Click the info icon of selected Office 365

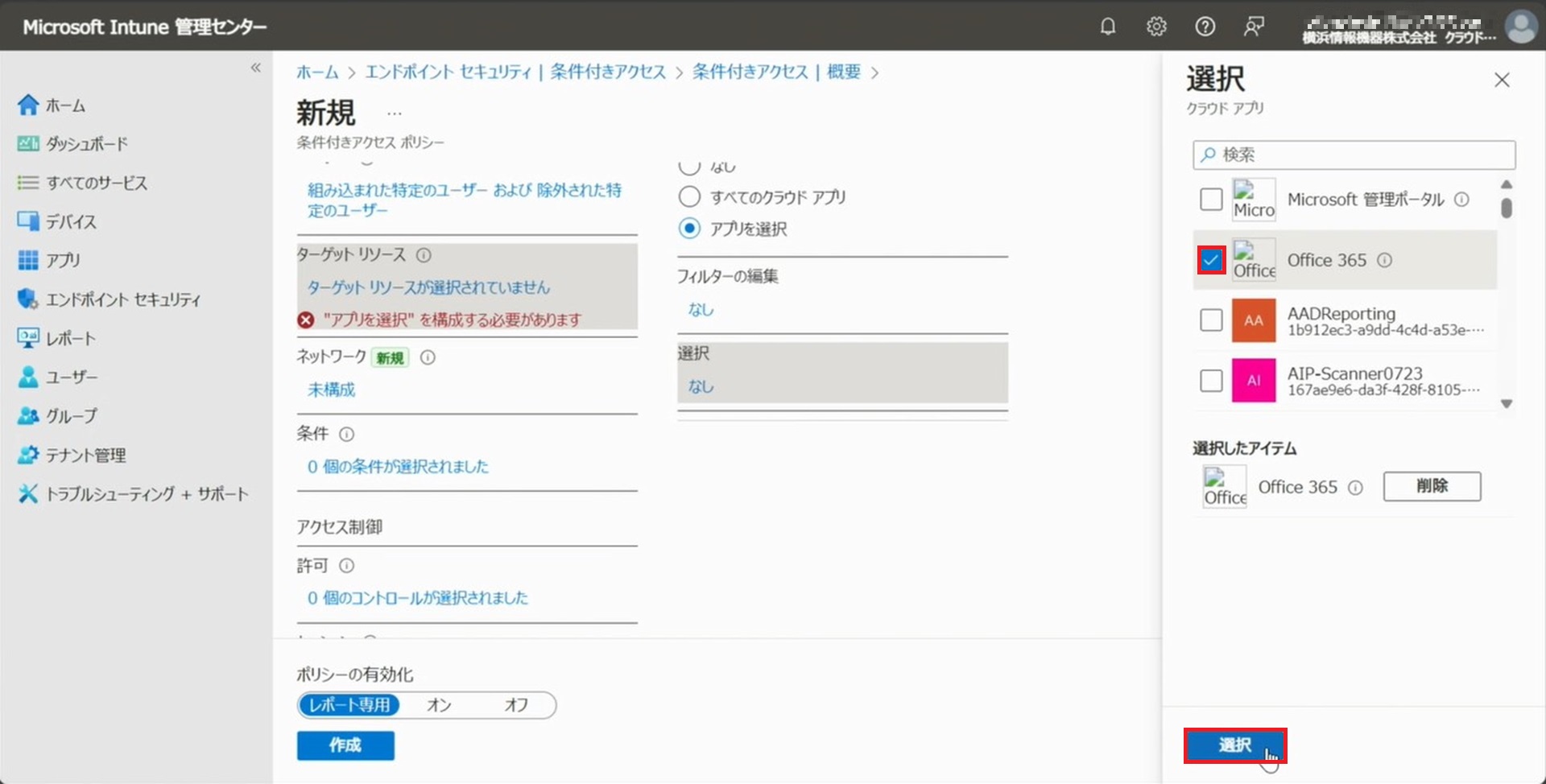click(1355, 488)
